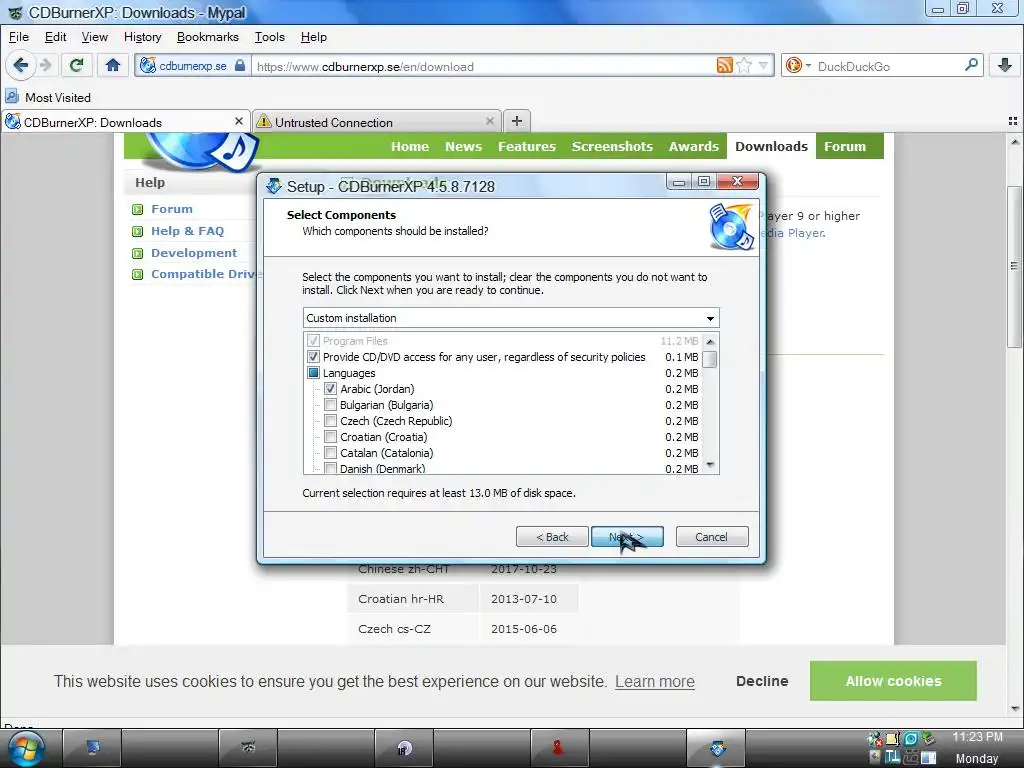1024x768 pixels.
Task: Open the address bar history dropdown arrow
Action: click(x=763, y=65)
